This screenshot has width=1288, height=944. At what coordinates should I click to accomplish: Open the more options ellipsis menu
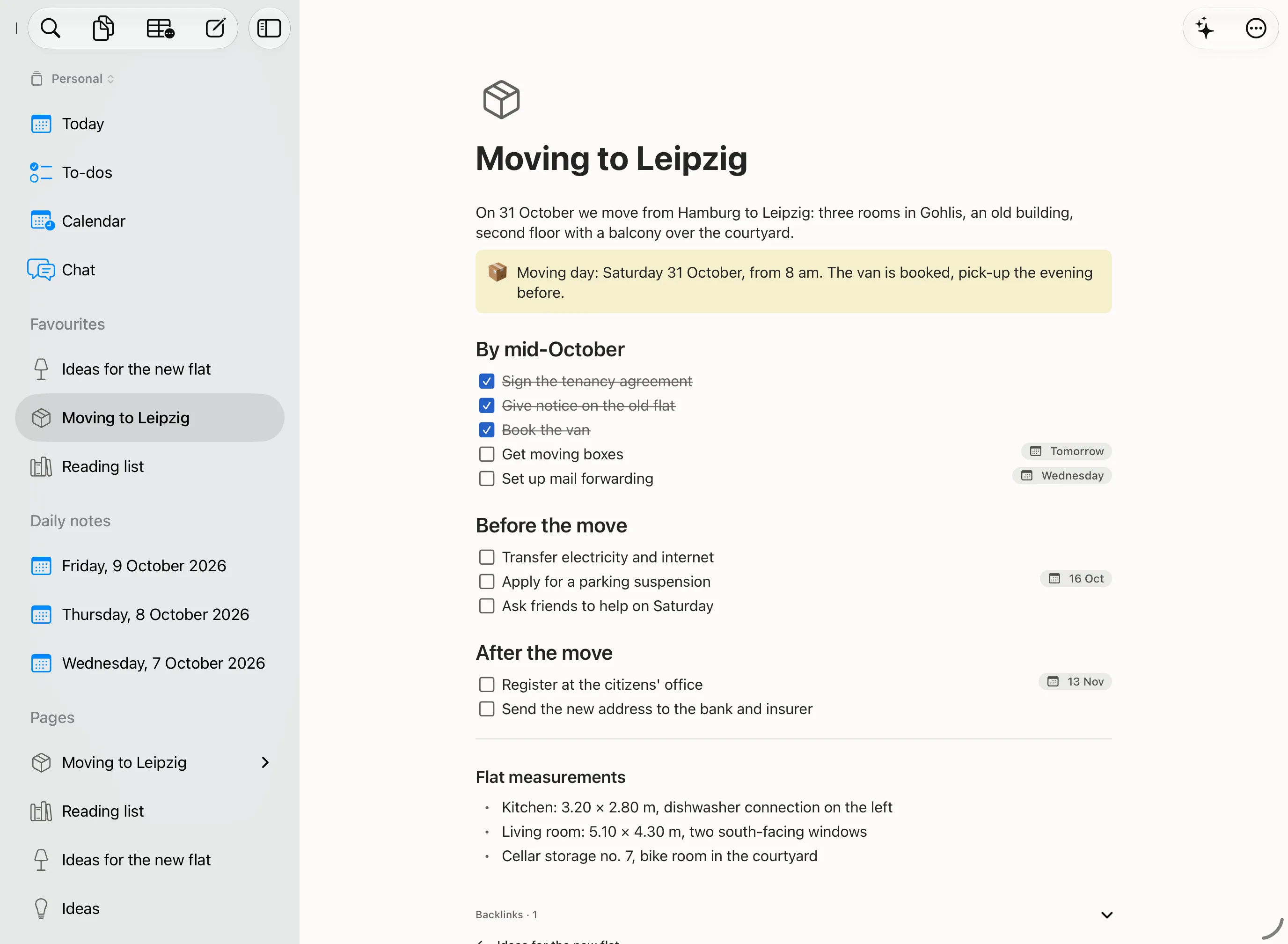1255,28
